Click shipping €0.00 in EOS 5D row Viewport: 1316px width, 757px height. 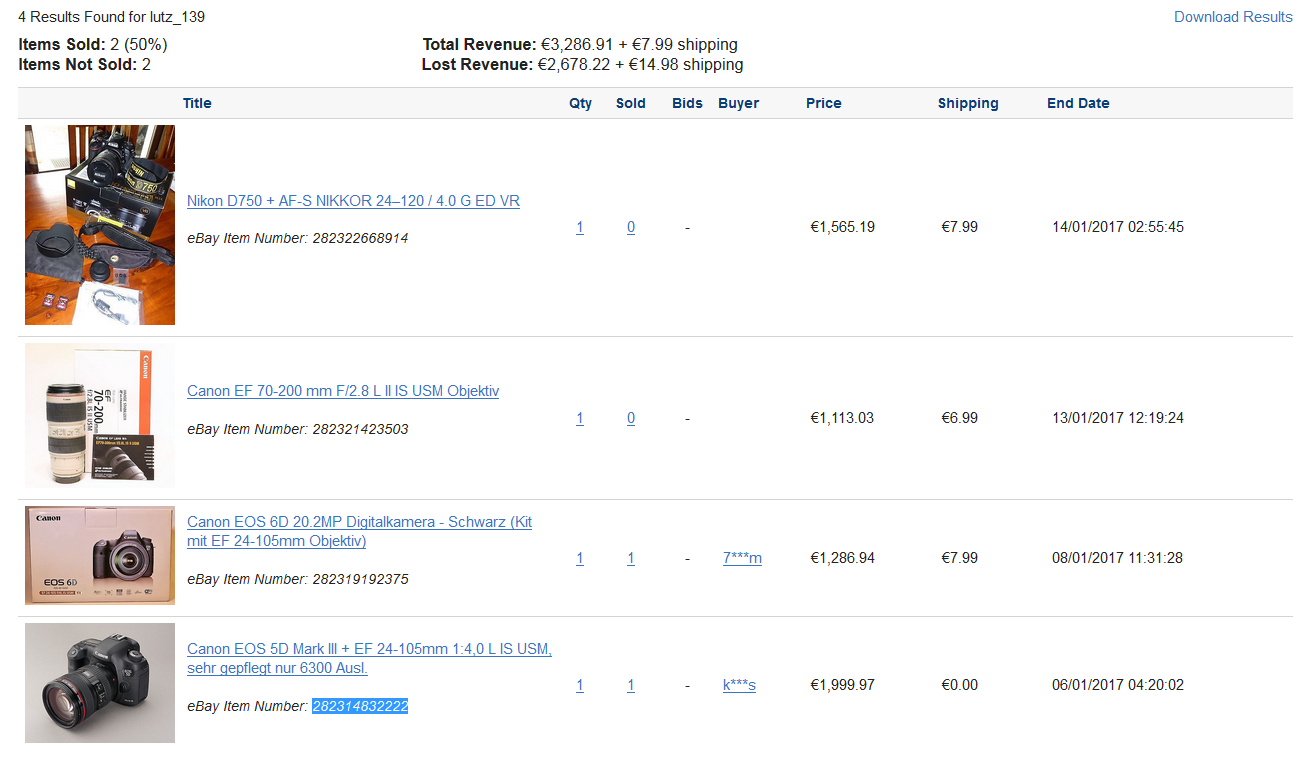point(960,685)
